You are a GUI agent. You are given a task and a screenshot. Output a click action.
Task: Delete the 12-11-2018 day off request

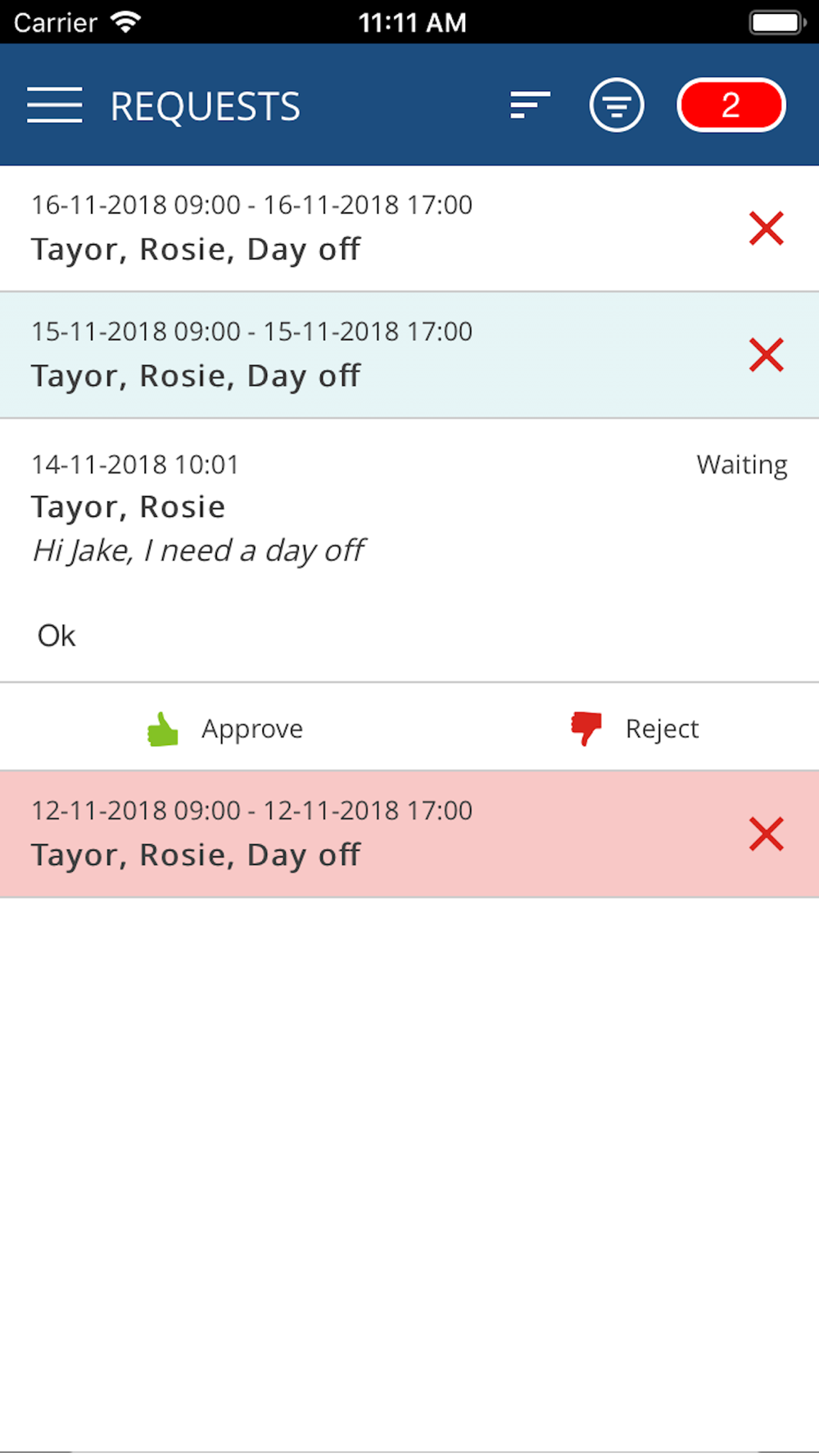point(766,834)
